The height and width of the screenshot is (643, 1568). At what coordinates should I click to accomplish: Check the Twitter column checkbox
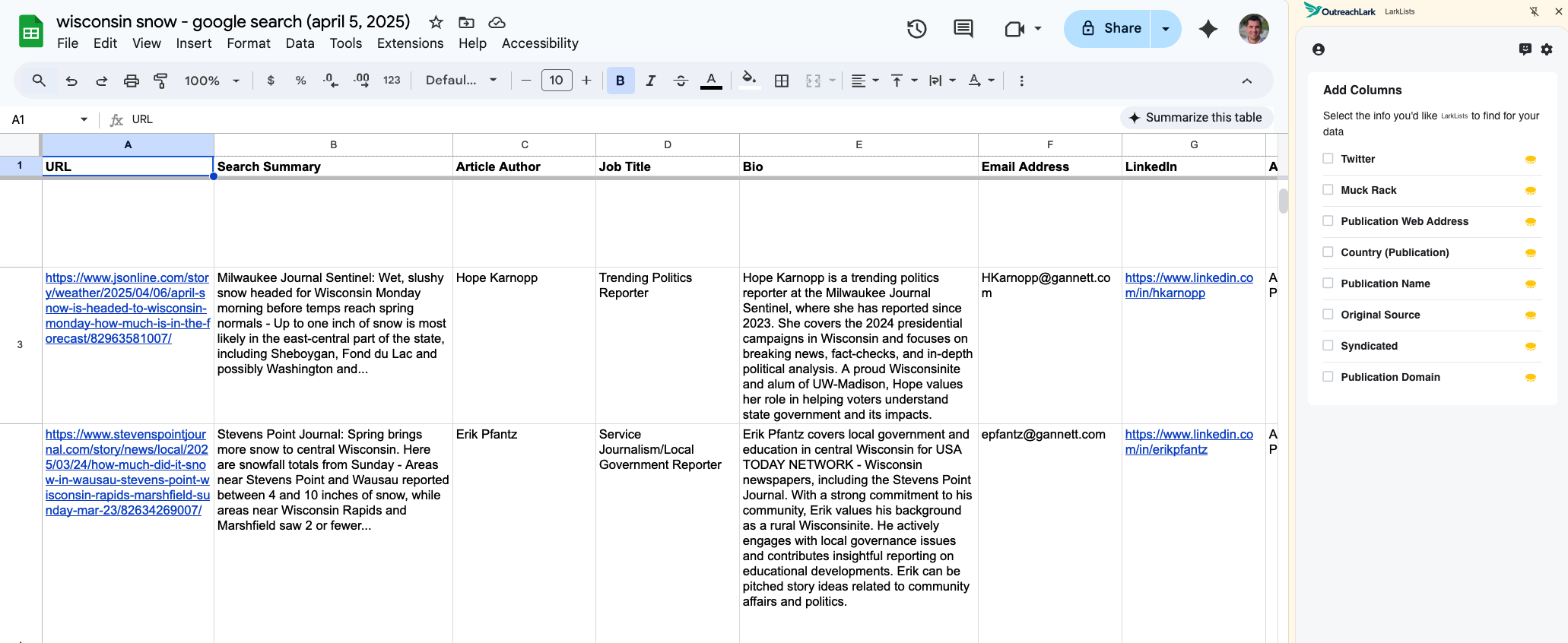pos(1328,159)
